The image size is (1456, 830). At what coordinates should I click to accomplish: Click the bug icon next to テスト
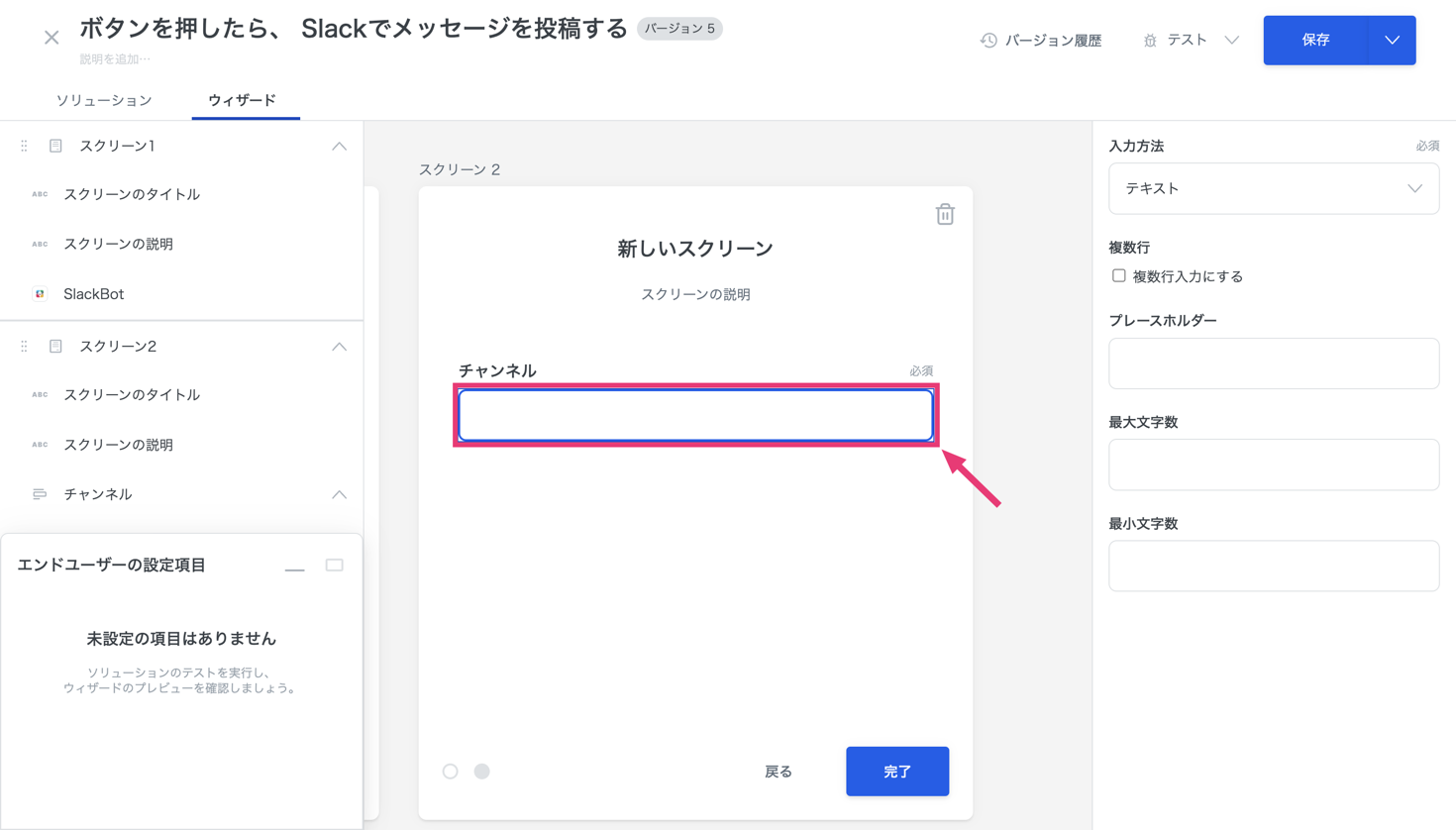tap(1150, 41)
